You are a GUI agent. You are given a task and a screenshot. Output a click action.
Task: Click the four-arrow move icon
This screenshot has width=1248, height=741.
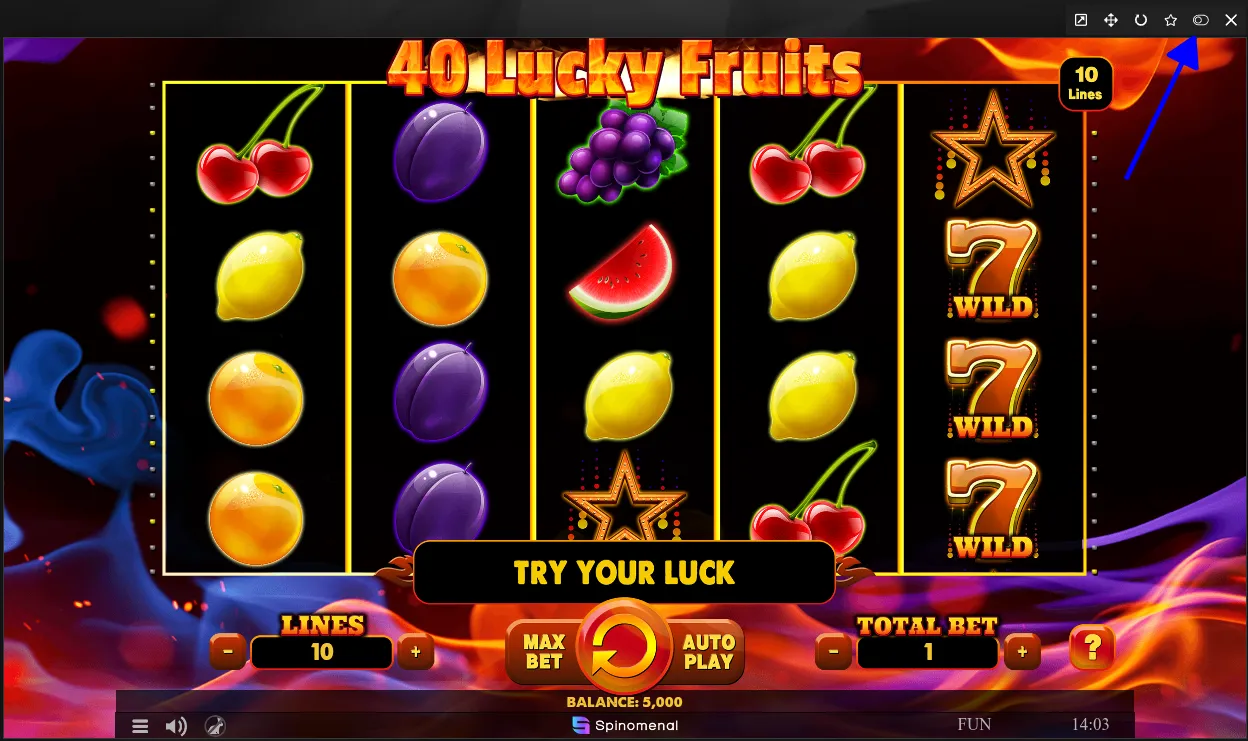click(1111, 20)
